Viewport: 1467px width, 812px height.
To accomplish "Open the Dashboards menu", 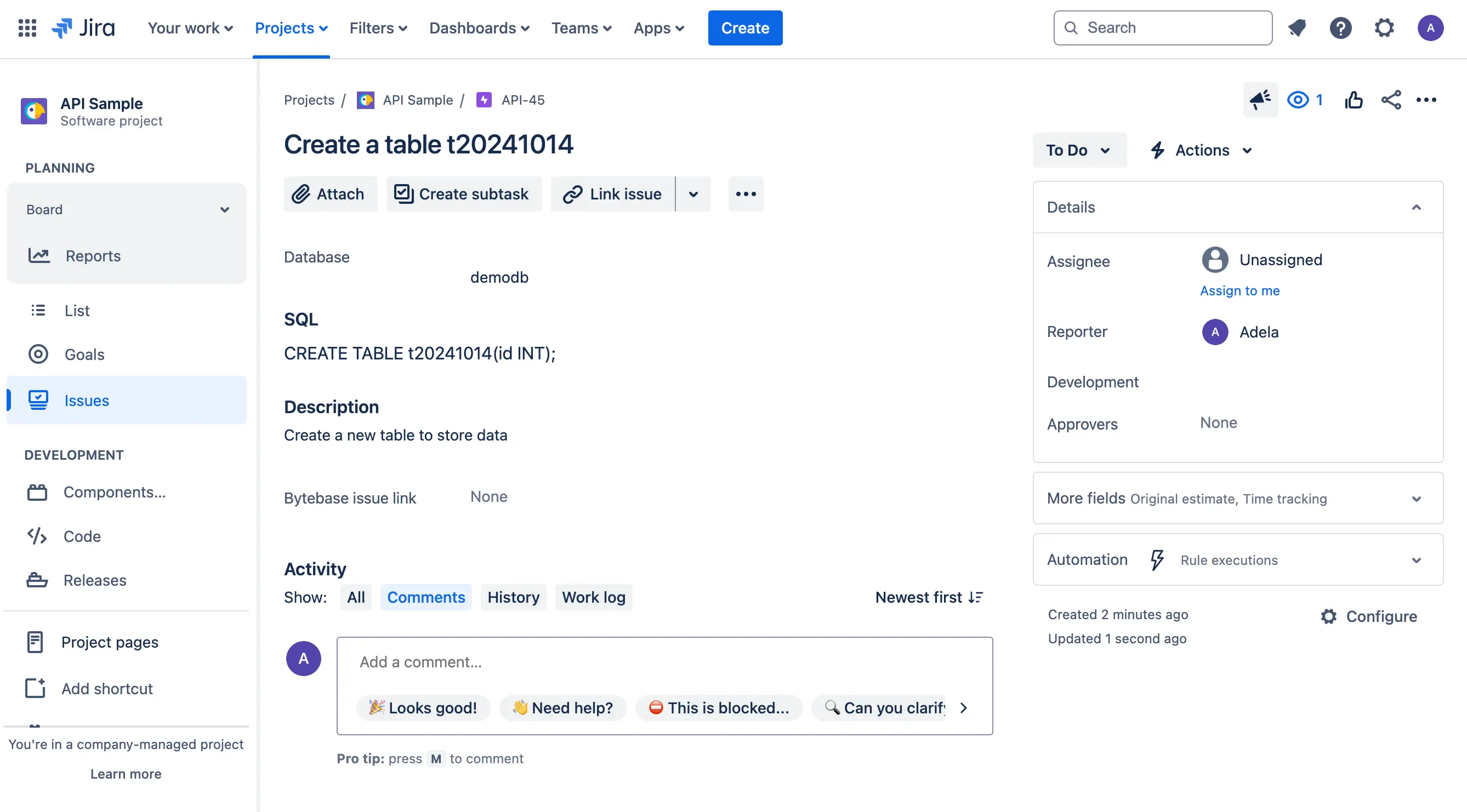I will tap(479, 28).
